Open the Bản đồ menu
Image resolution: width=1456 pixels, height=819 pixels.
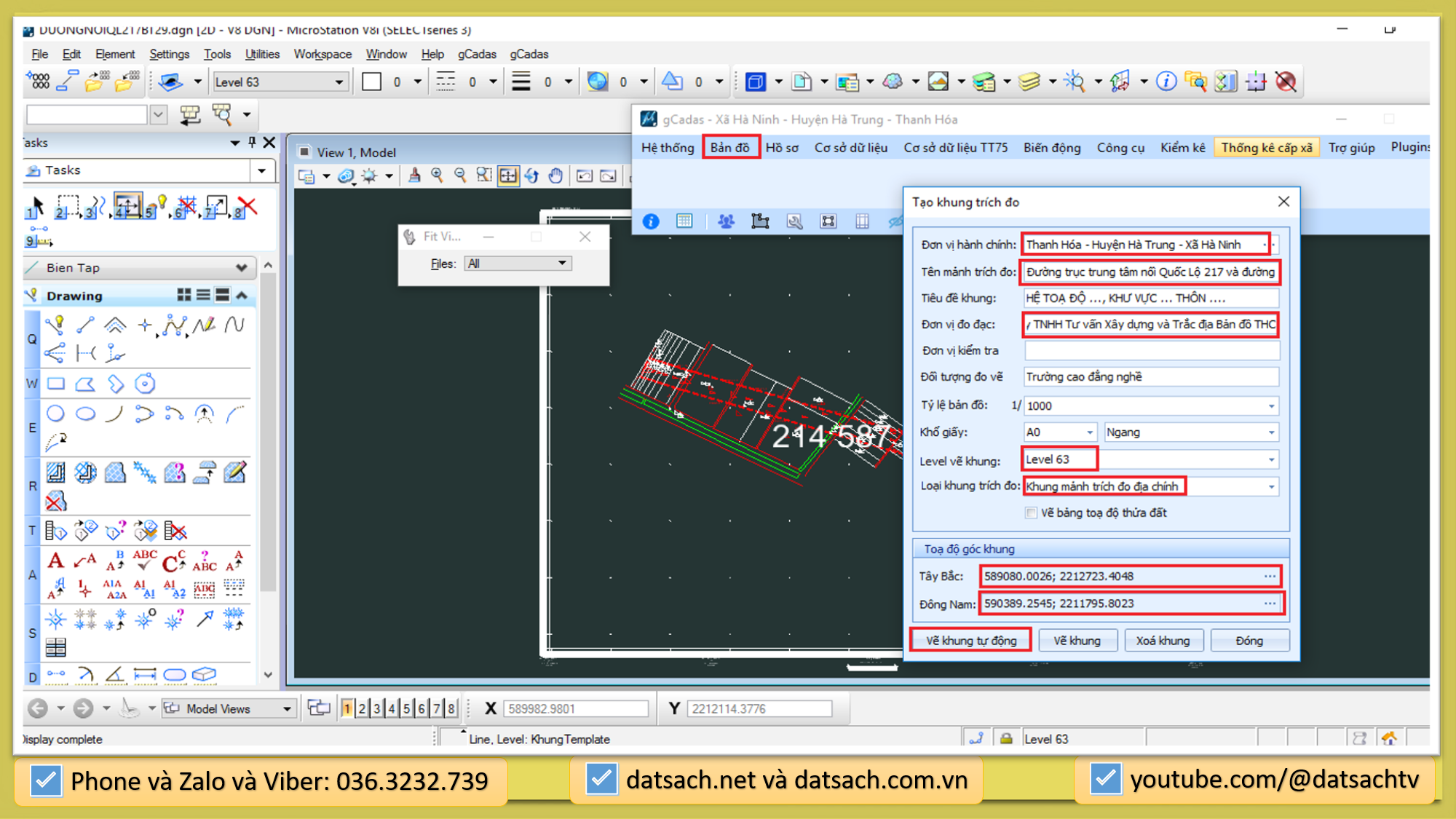coord(730,147)
